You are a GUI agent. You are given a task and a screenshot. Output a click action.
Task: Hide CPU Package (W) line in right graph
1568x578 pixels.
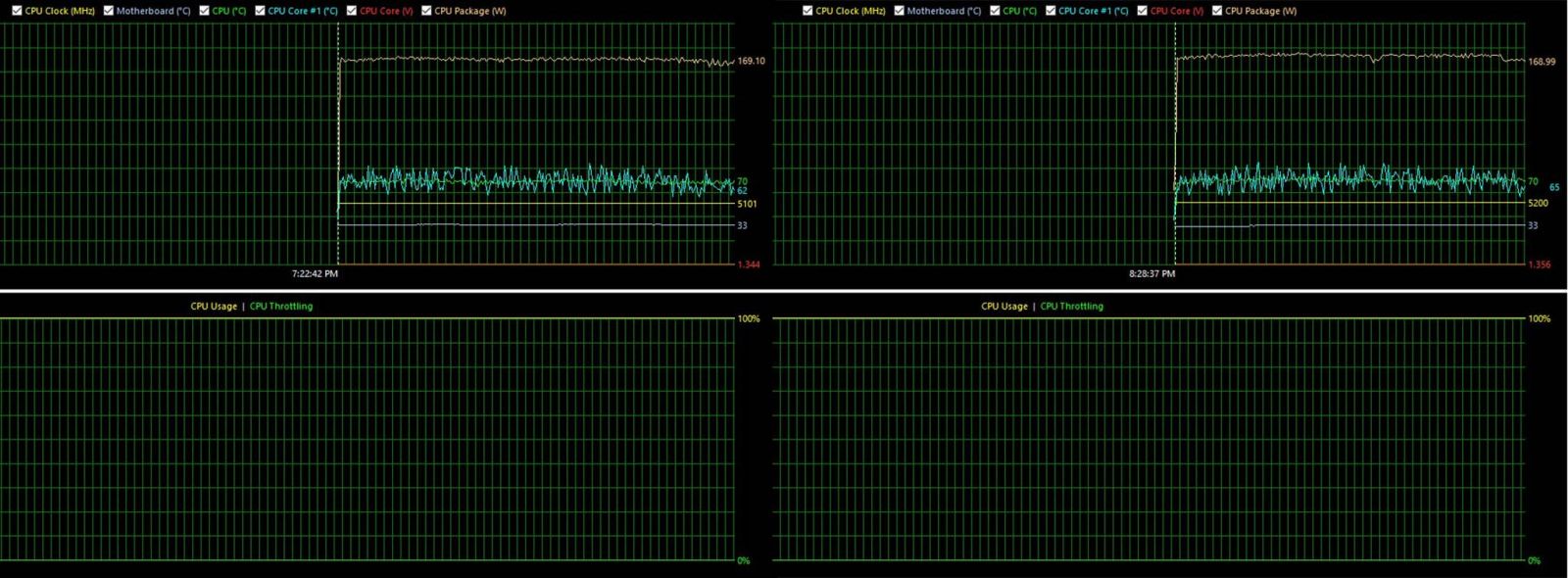pyautogui.click(x=1217, y=11)
